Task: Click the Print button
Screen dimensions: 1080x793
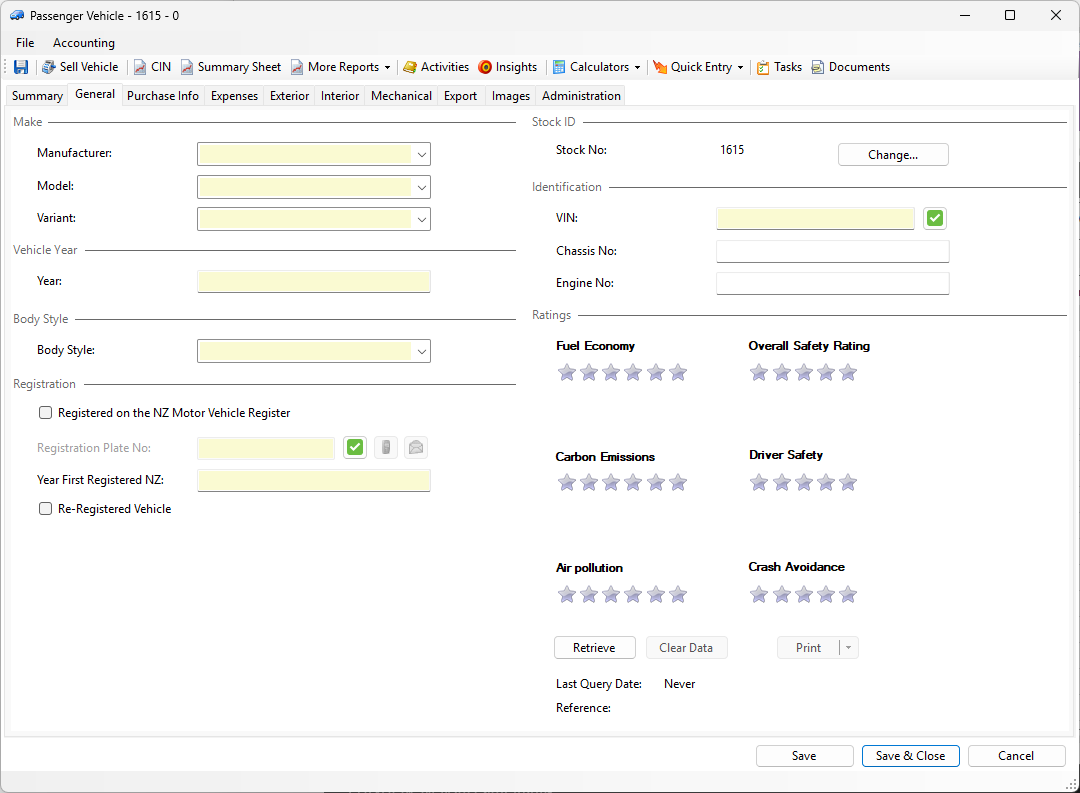Action: click(808, 648)
